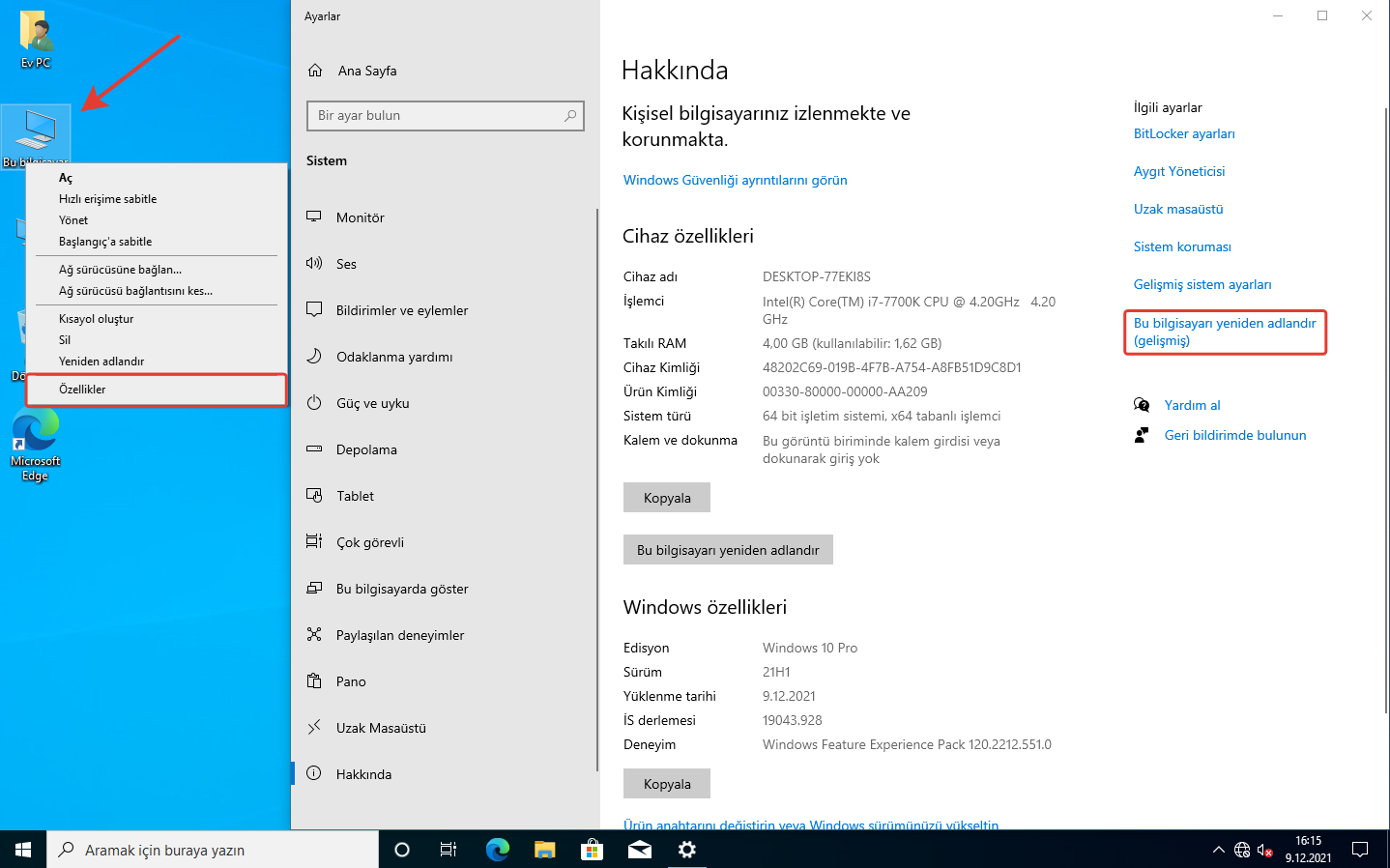
Task: Open File Explorer in the taskbar
Action: pos(545,850)
